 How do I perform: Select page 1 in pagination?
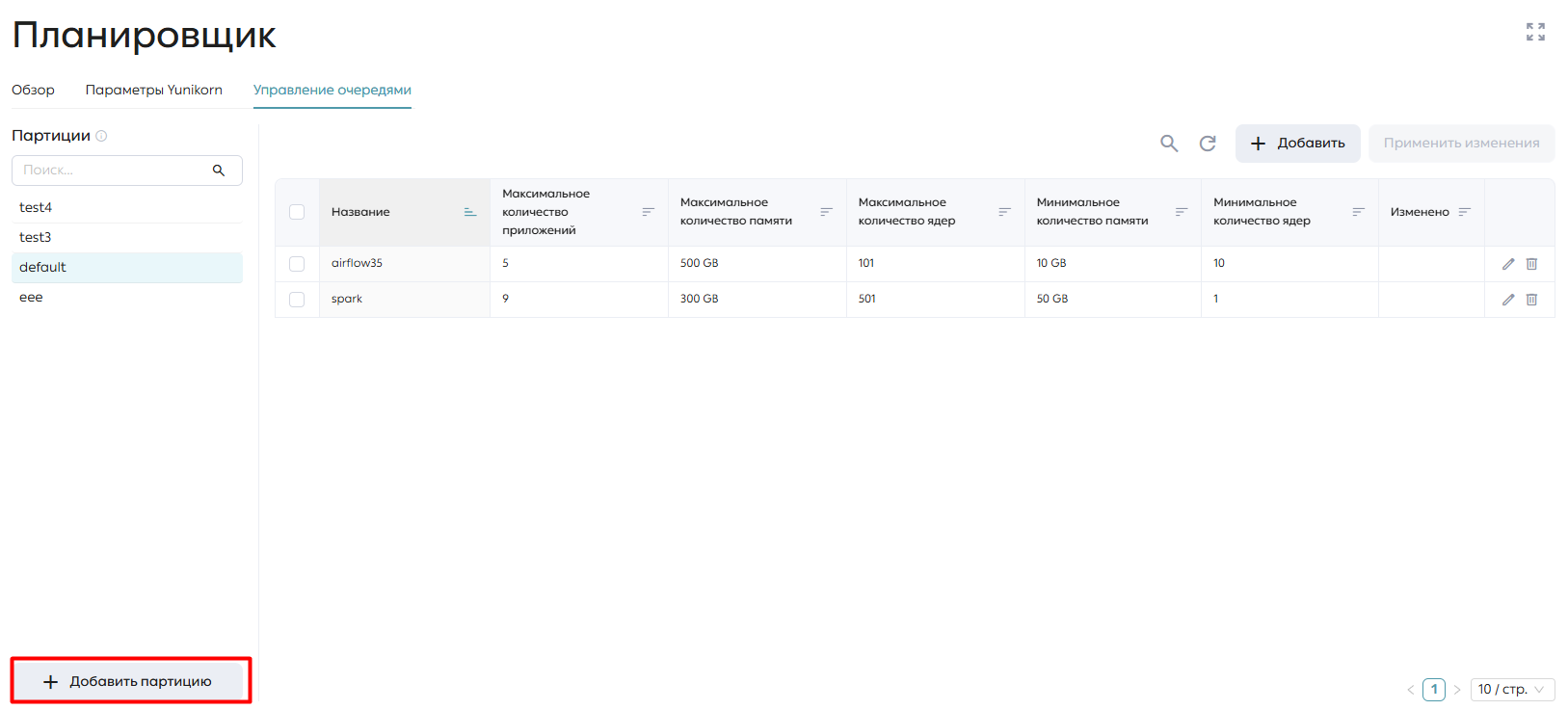pos(1434,690)
